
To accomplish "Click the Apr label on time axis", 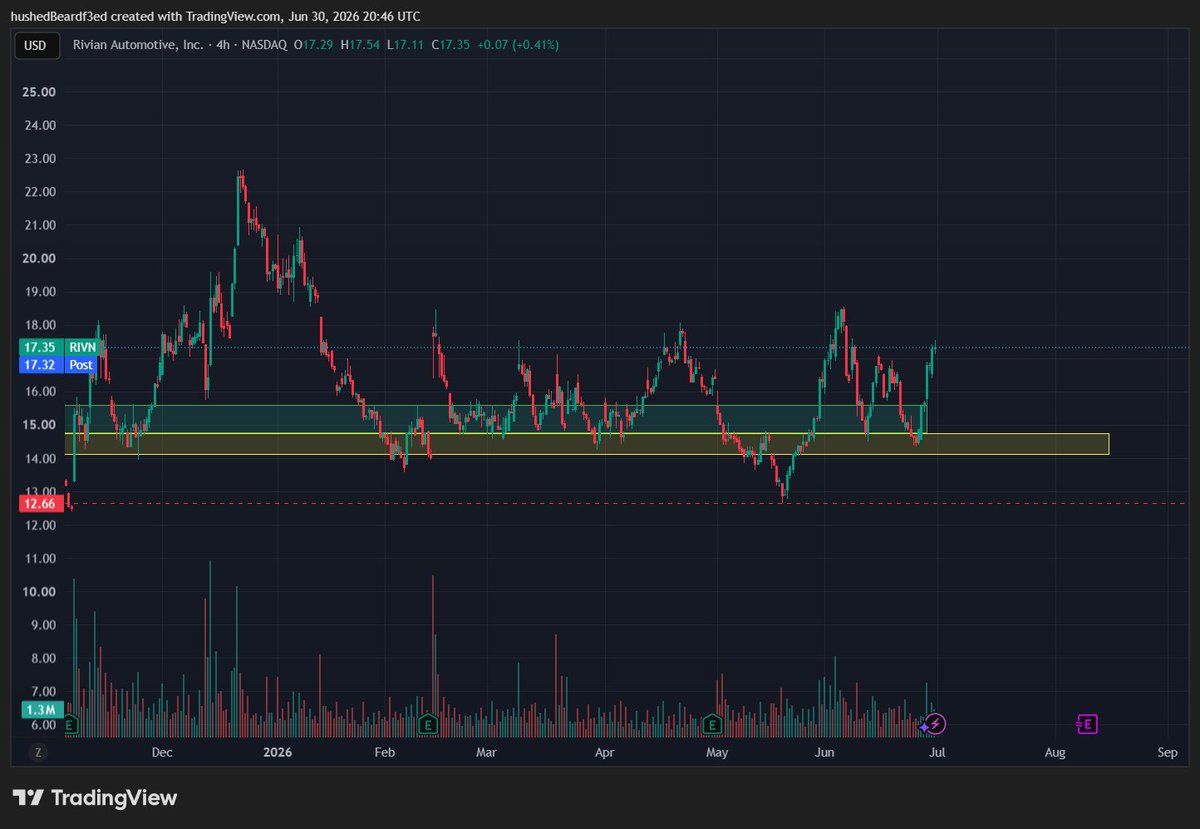I will tap(603, 752).
